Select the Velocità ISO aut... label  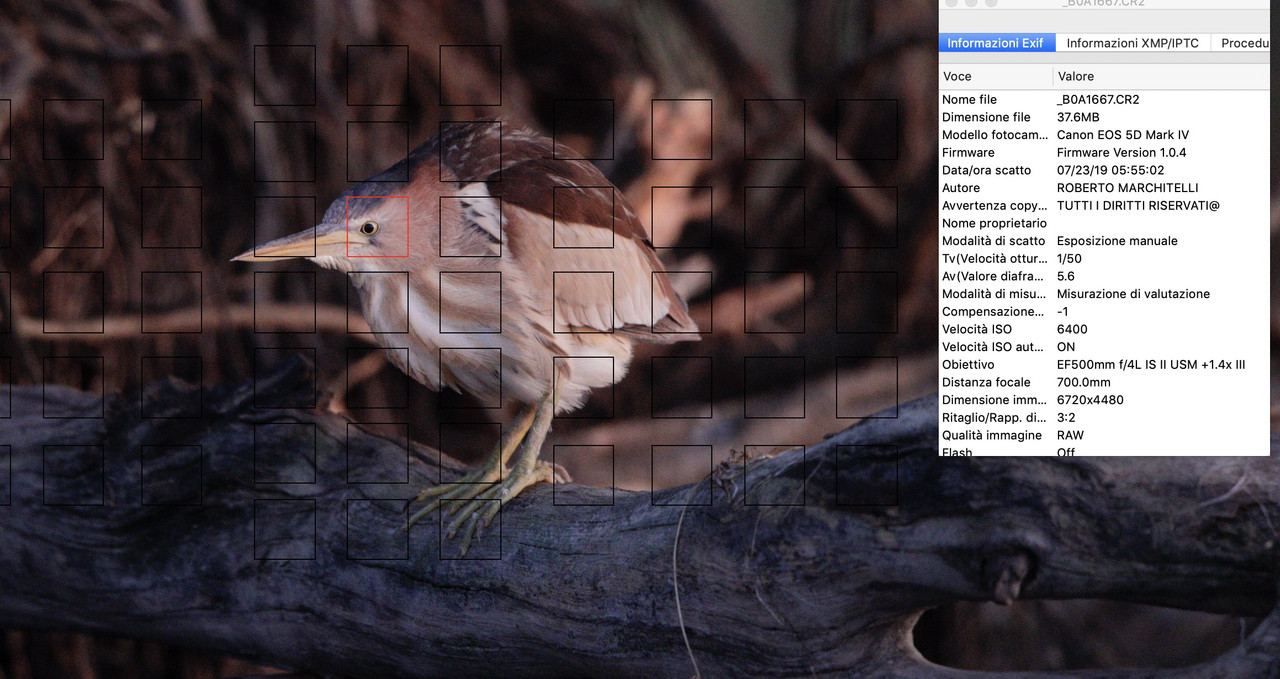click(994, 347)
